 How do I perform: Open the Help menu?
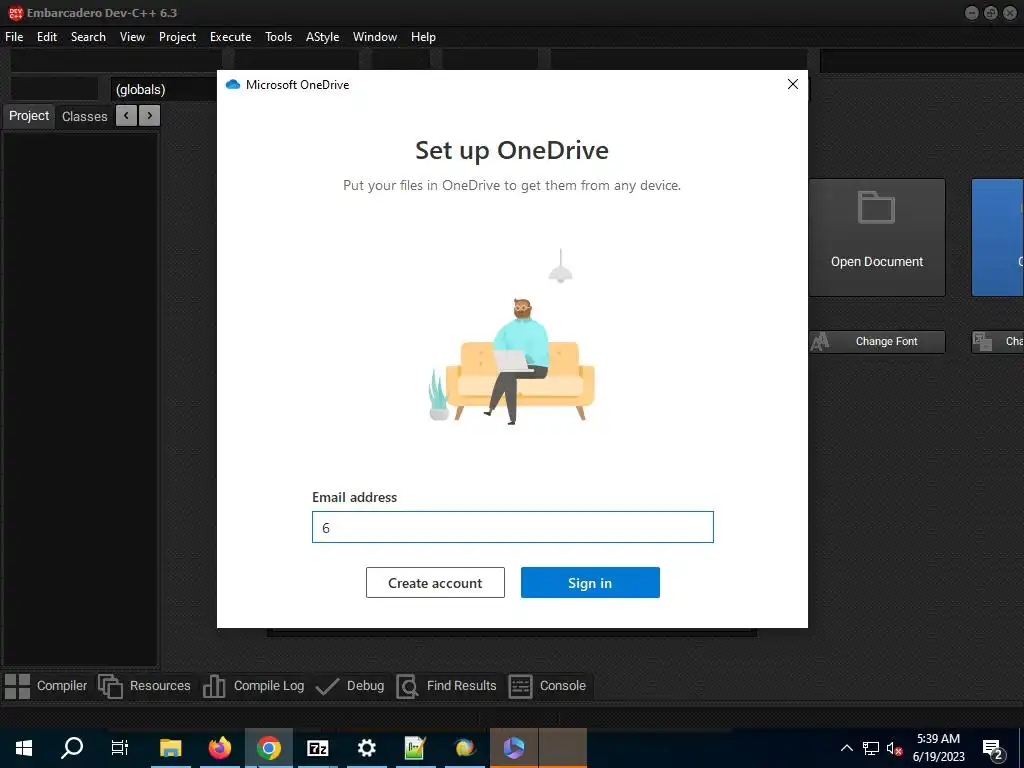pos(423,37)
